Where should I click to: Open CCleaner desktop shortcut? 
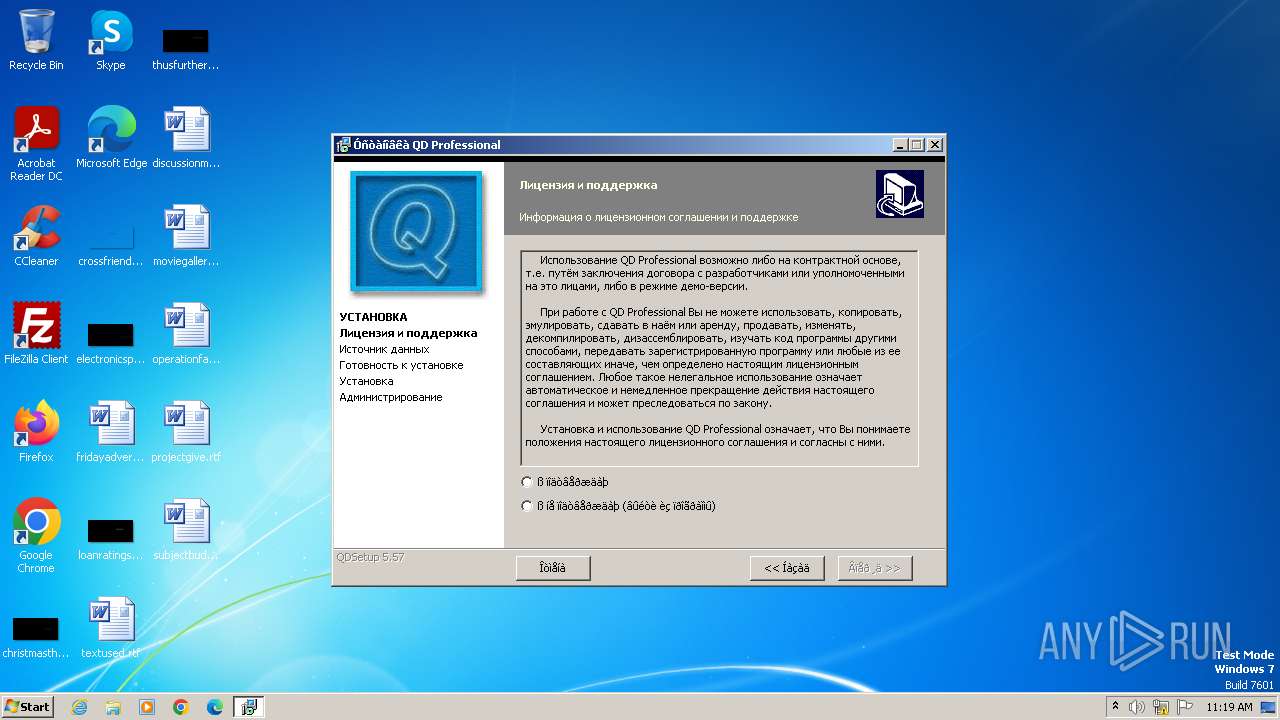(x=36, y=236)
